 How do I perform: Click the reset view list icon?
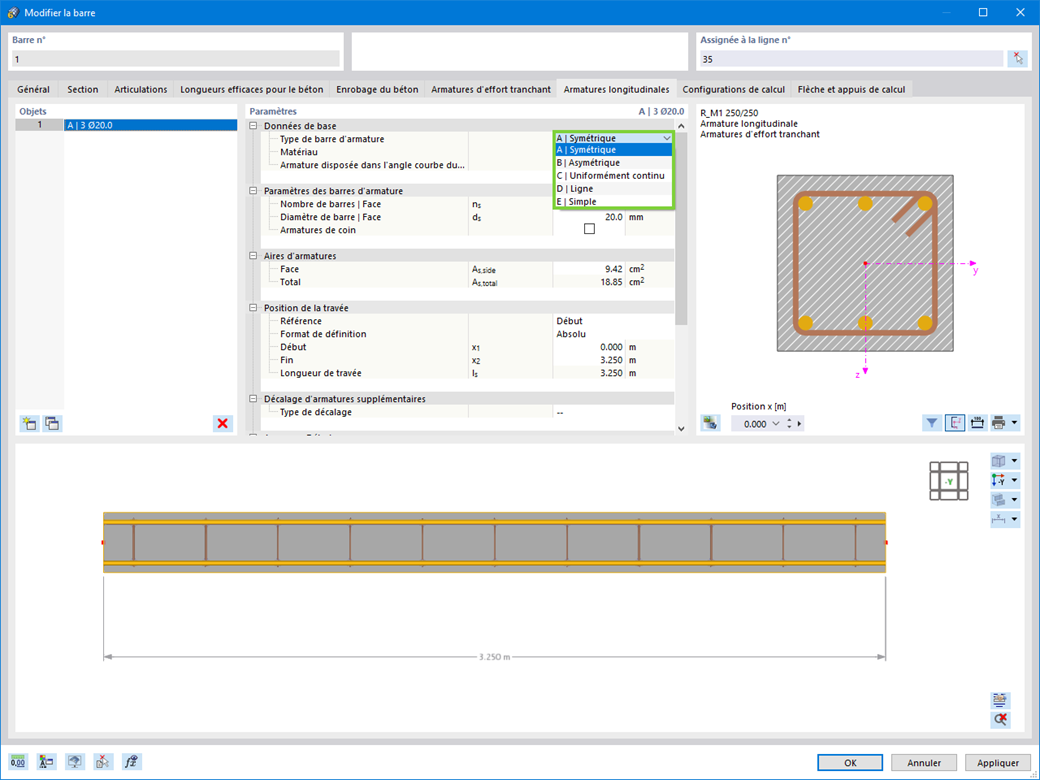[x=1000, y=700]
